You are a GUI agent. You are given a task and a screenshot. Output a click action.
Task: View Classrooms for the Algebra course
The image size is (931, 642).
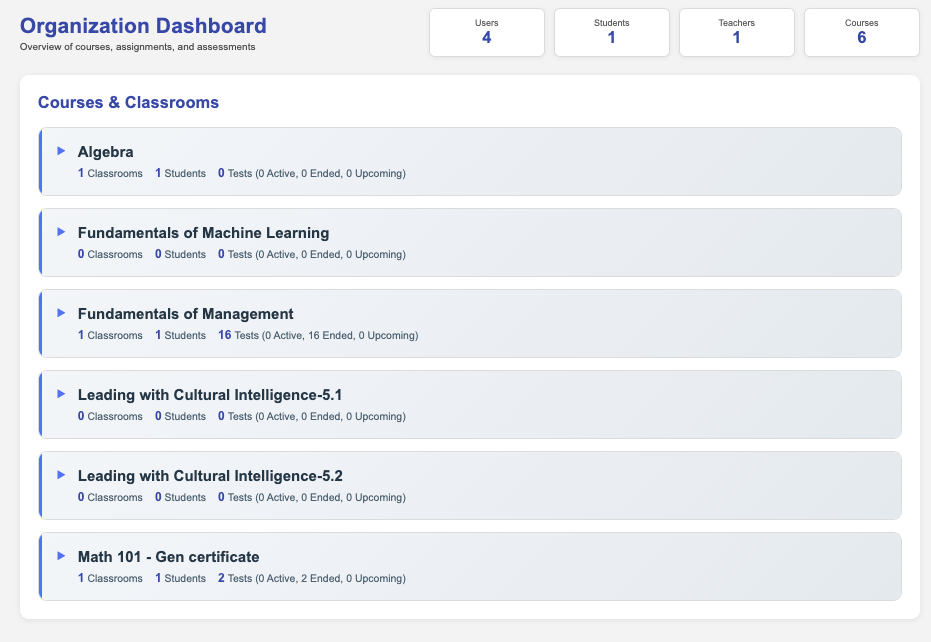click(x=110, y=173)
